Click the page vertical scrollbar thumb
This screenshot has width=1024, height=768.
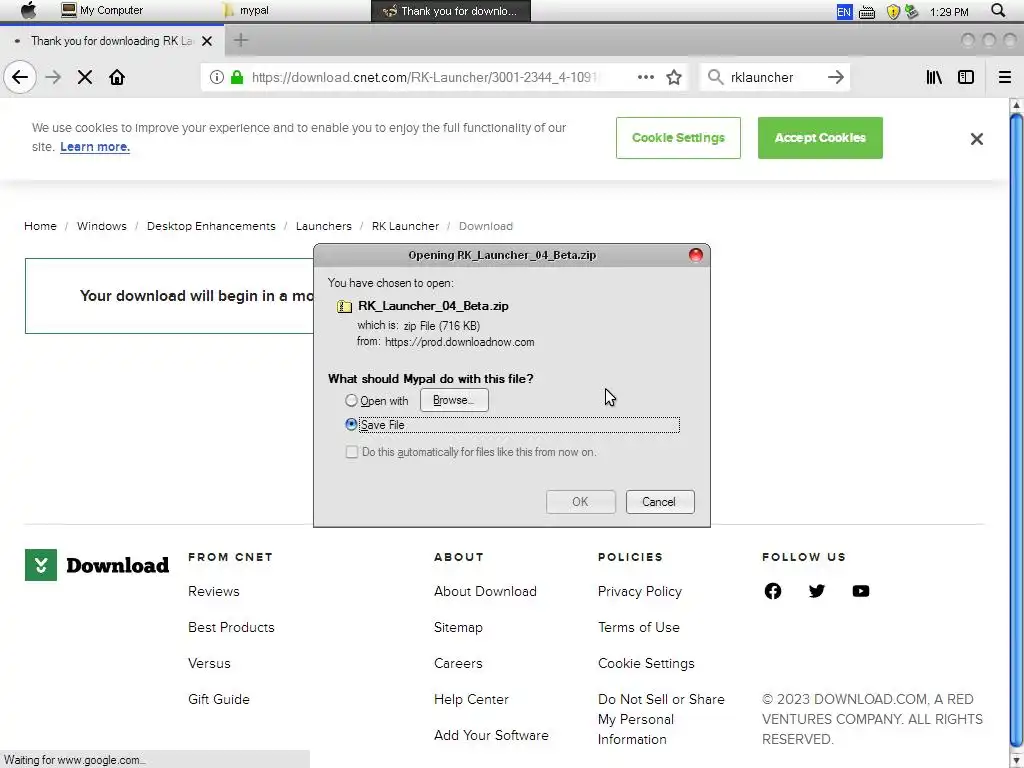click(1016, 428)
